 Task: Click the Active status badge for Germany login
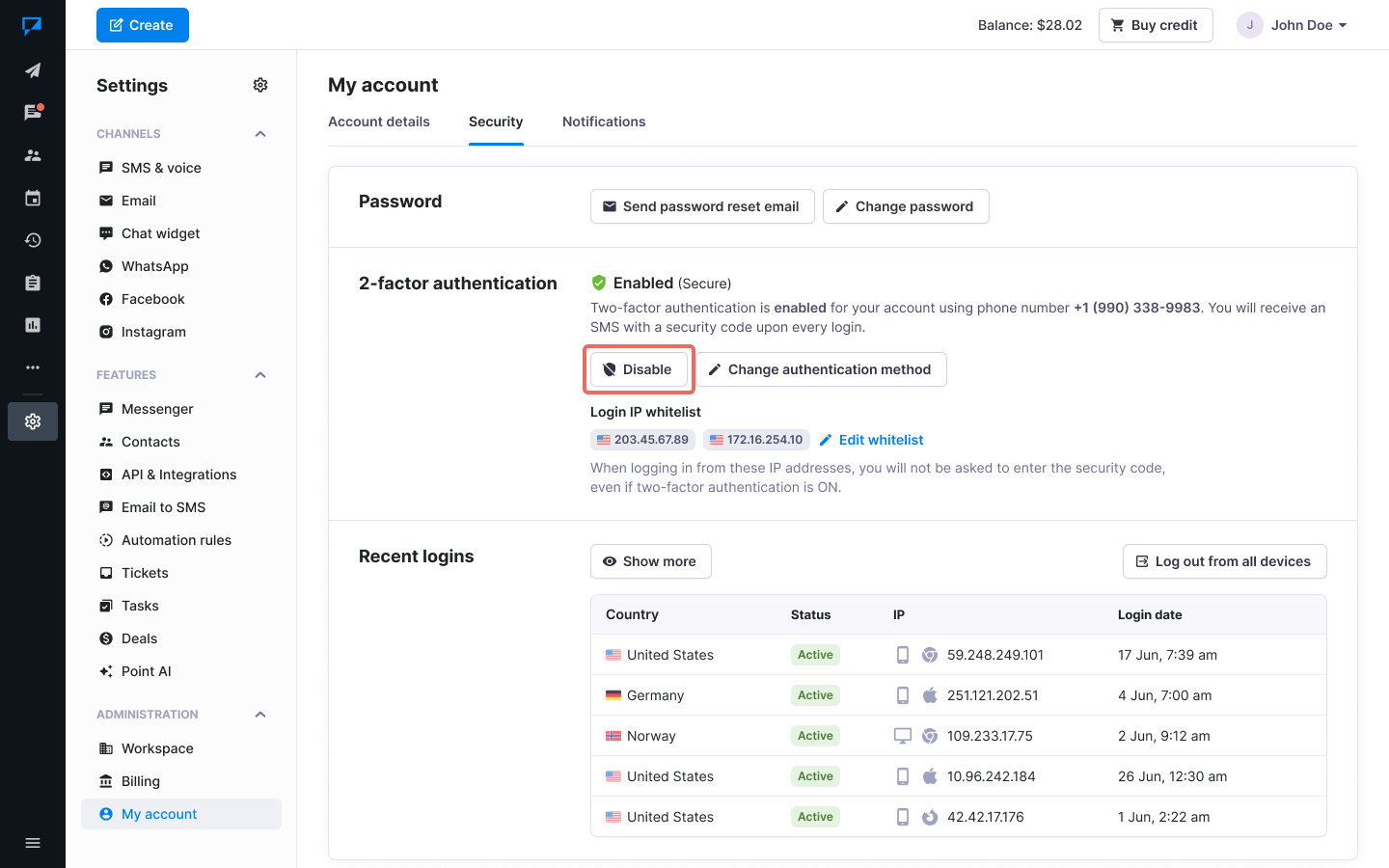tap(815, 694)
